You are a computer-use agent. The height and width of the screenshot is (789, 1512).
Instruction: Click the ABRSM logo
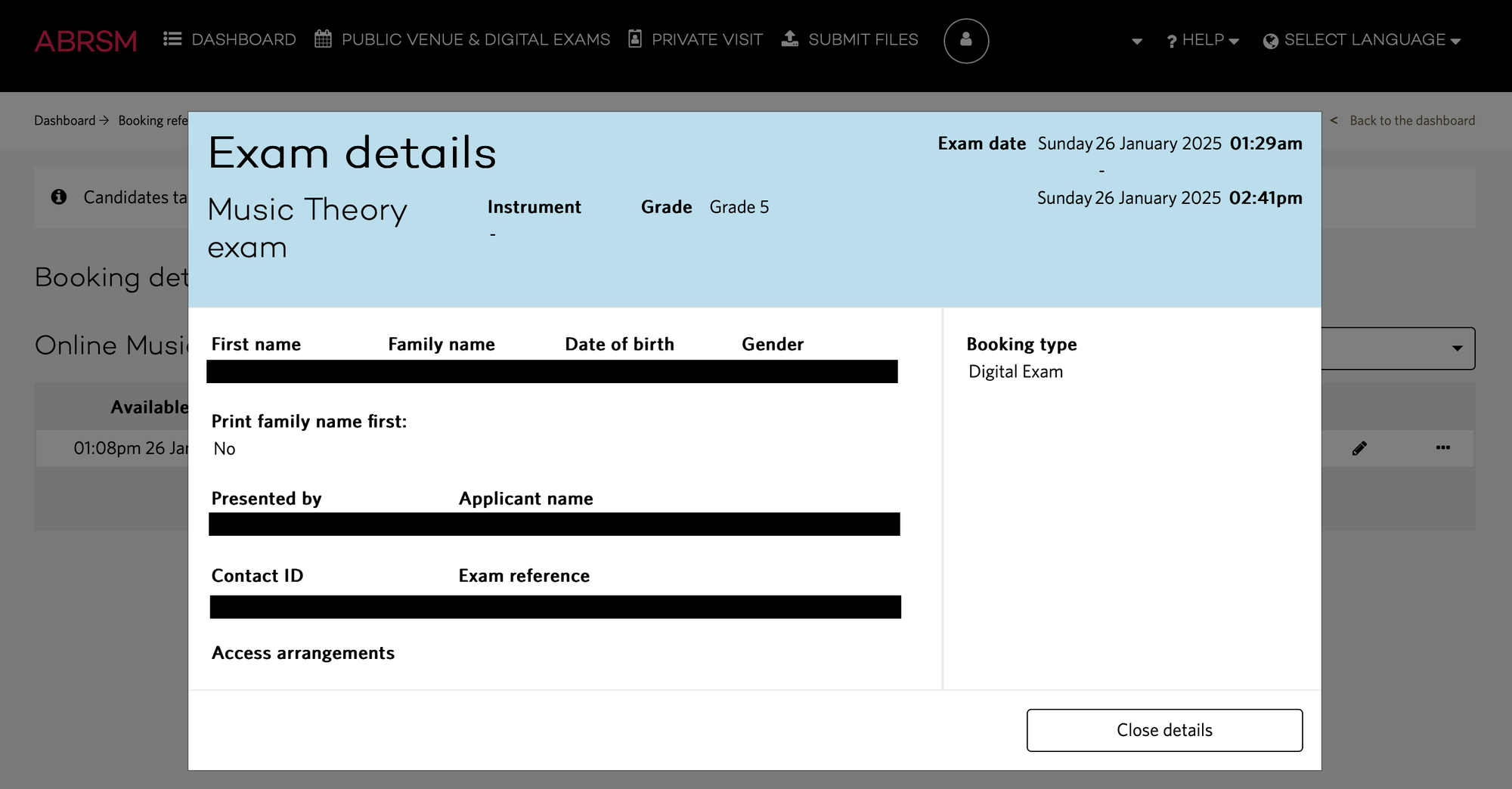point(85,41)
